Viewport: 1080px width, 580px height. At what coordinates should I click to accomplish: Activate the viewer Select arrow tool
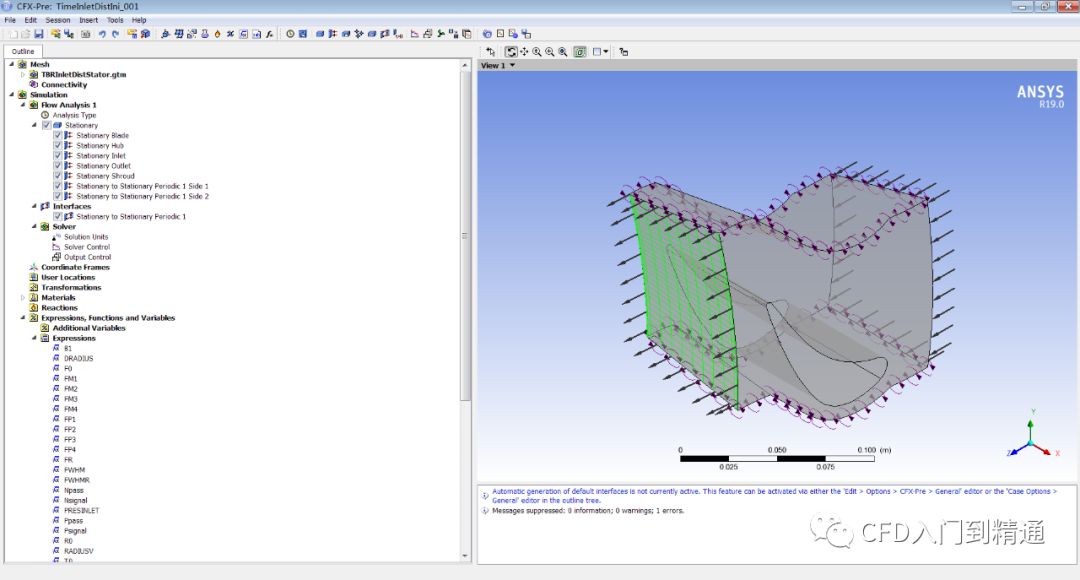[490, 52]
